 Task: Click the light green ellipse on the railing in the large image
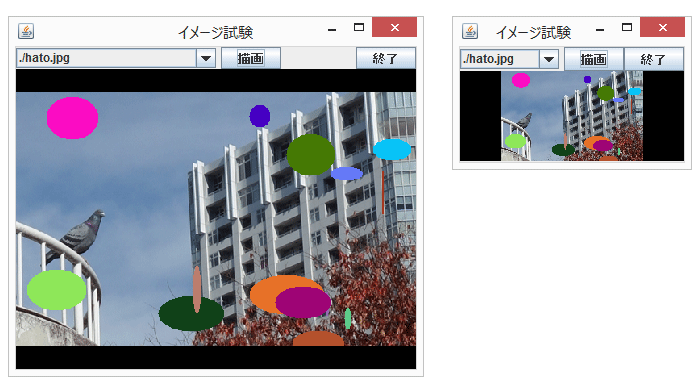tap(56, 290)
